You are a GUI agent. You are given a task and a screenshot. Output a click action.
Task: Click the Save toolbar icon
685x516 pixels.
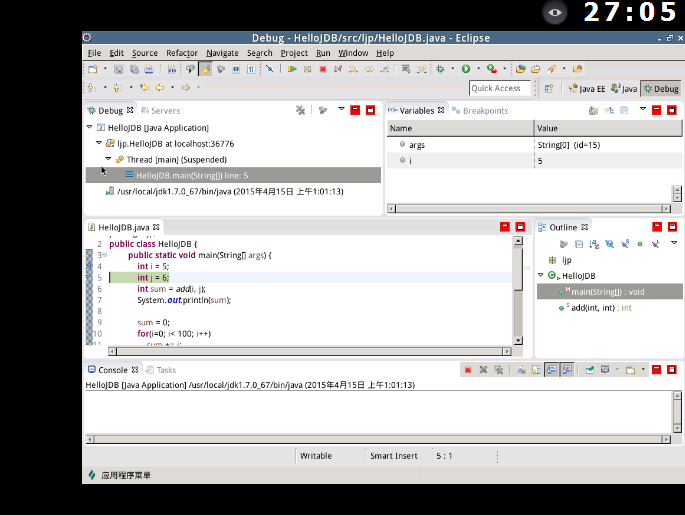(118, 69)
